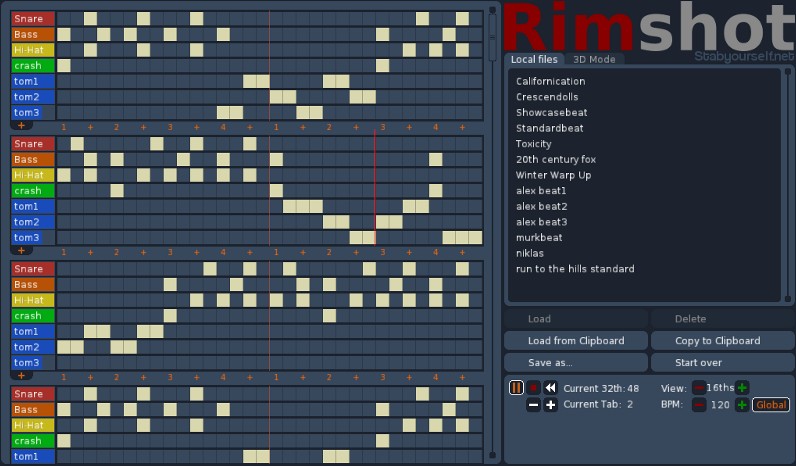Select the tom3 label in the third pattern

[32, 363]
